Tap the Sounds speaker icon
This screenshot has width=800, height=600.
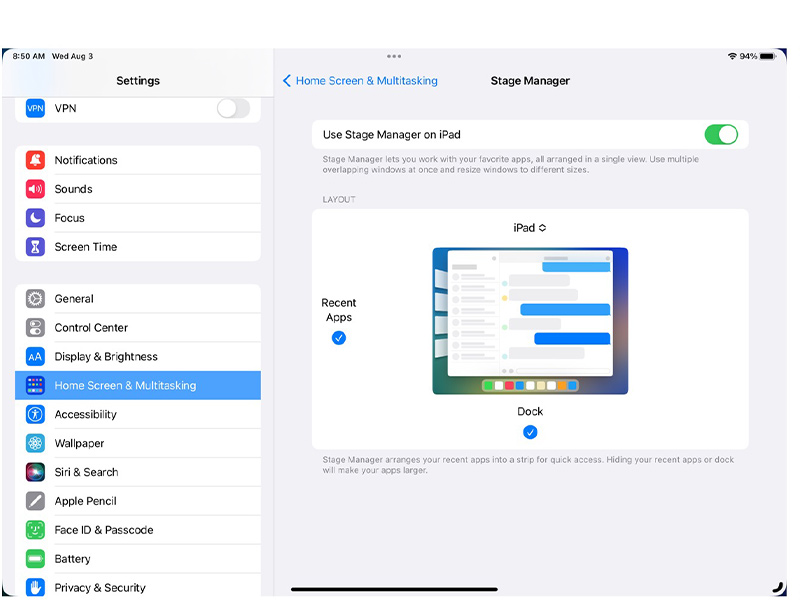pyautogui.click(x=35, y=189)
